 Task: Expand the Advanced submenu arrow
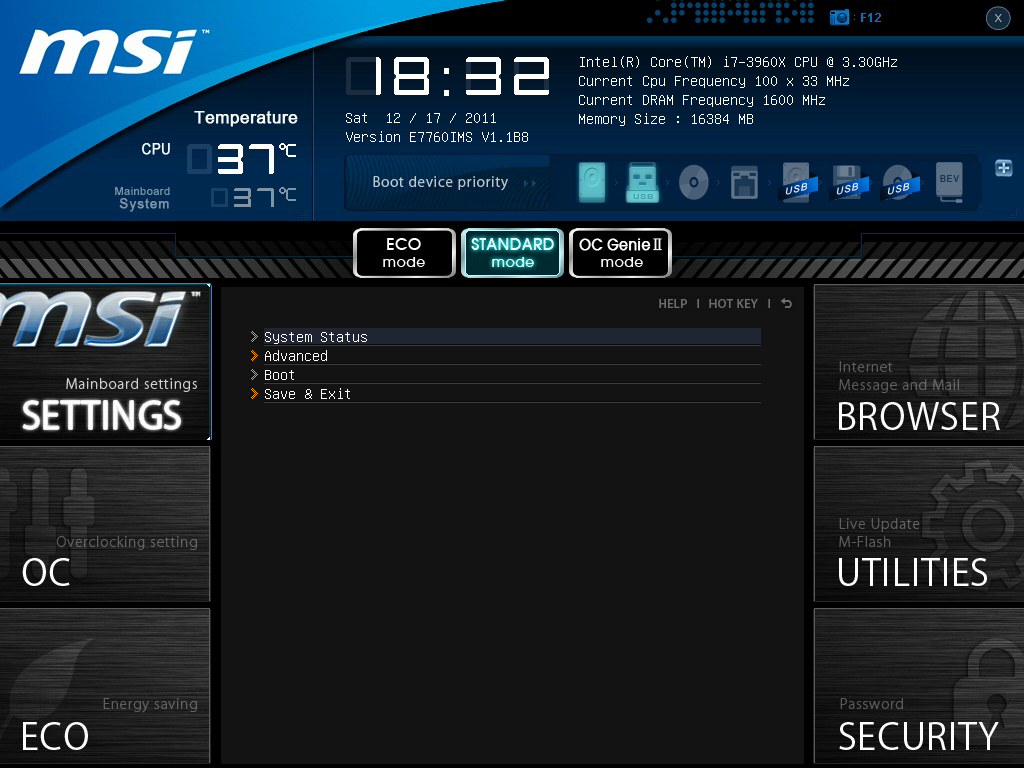[254, 355]
